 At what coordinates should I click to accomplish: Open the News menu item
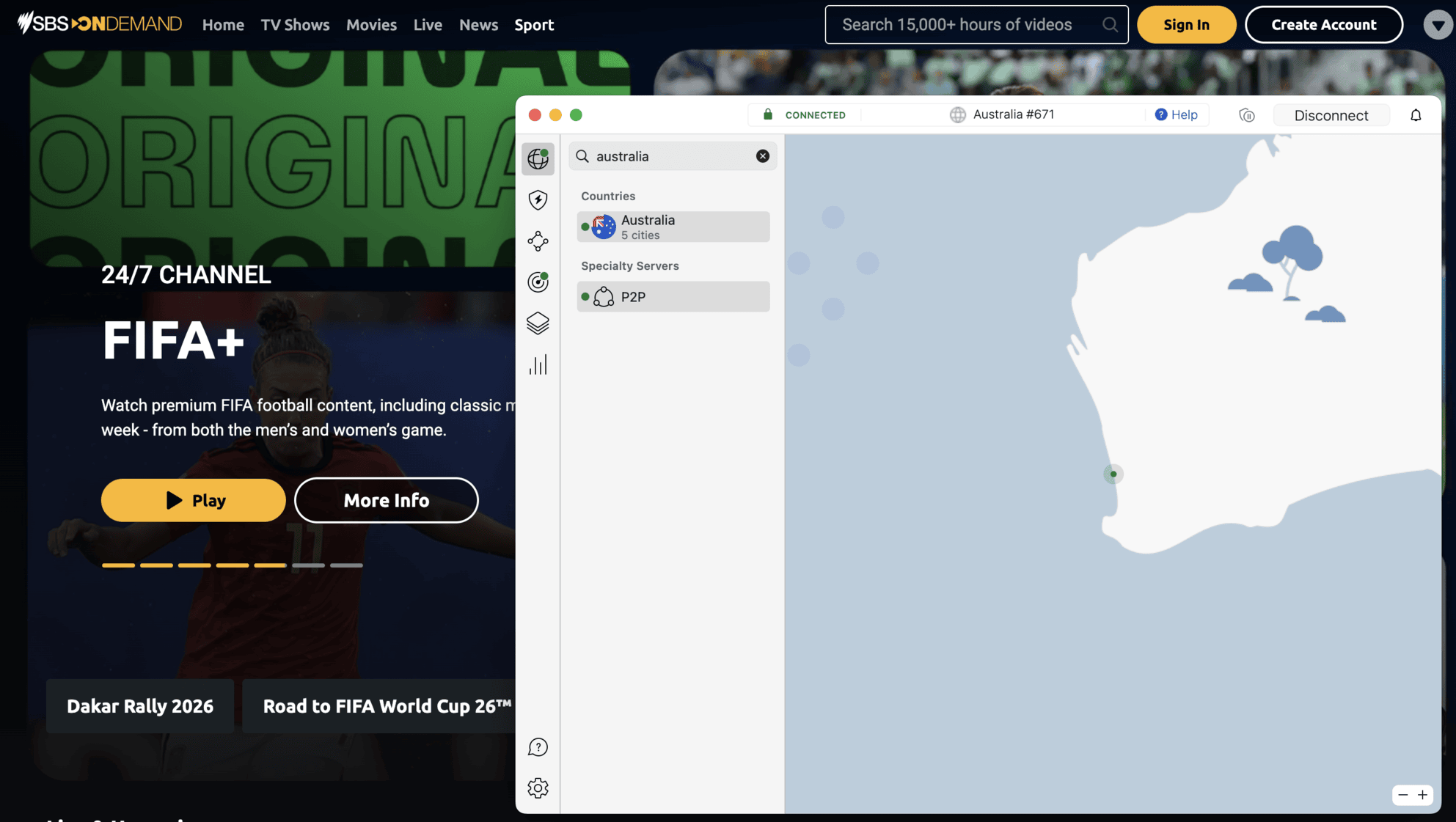tap(478, 25)
